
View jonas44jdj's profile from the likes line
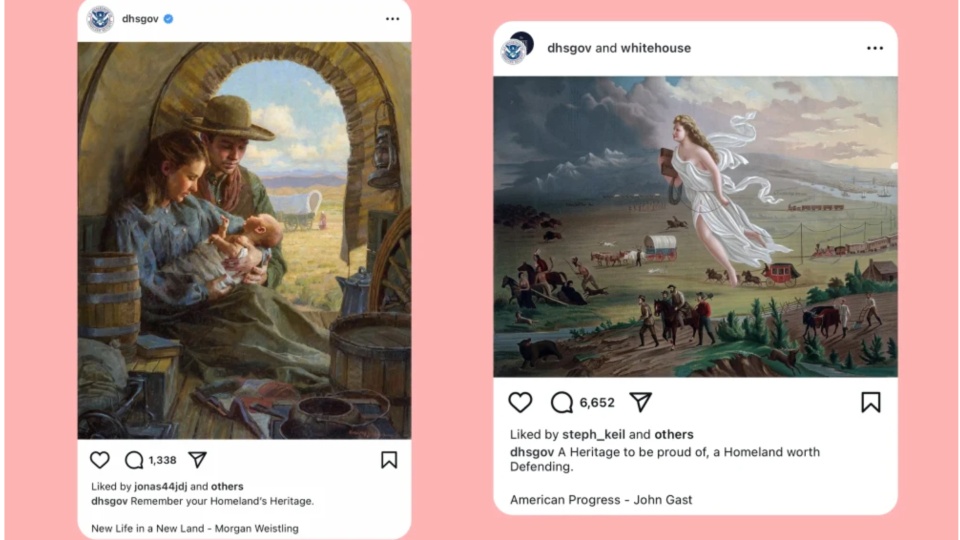(160, 486)
